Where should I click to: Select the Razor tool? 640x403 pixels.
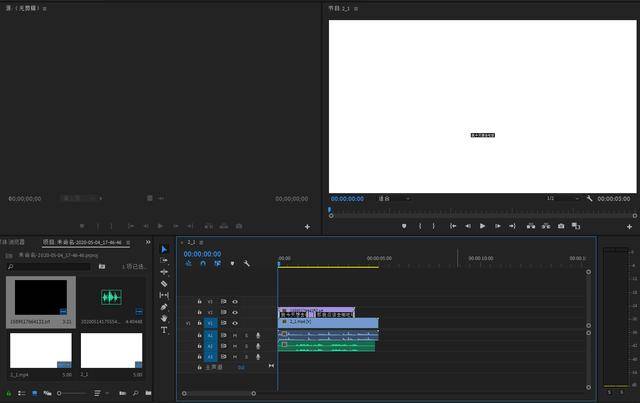point(164,283)
